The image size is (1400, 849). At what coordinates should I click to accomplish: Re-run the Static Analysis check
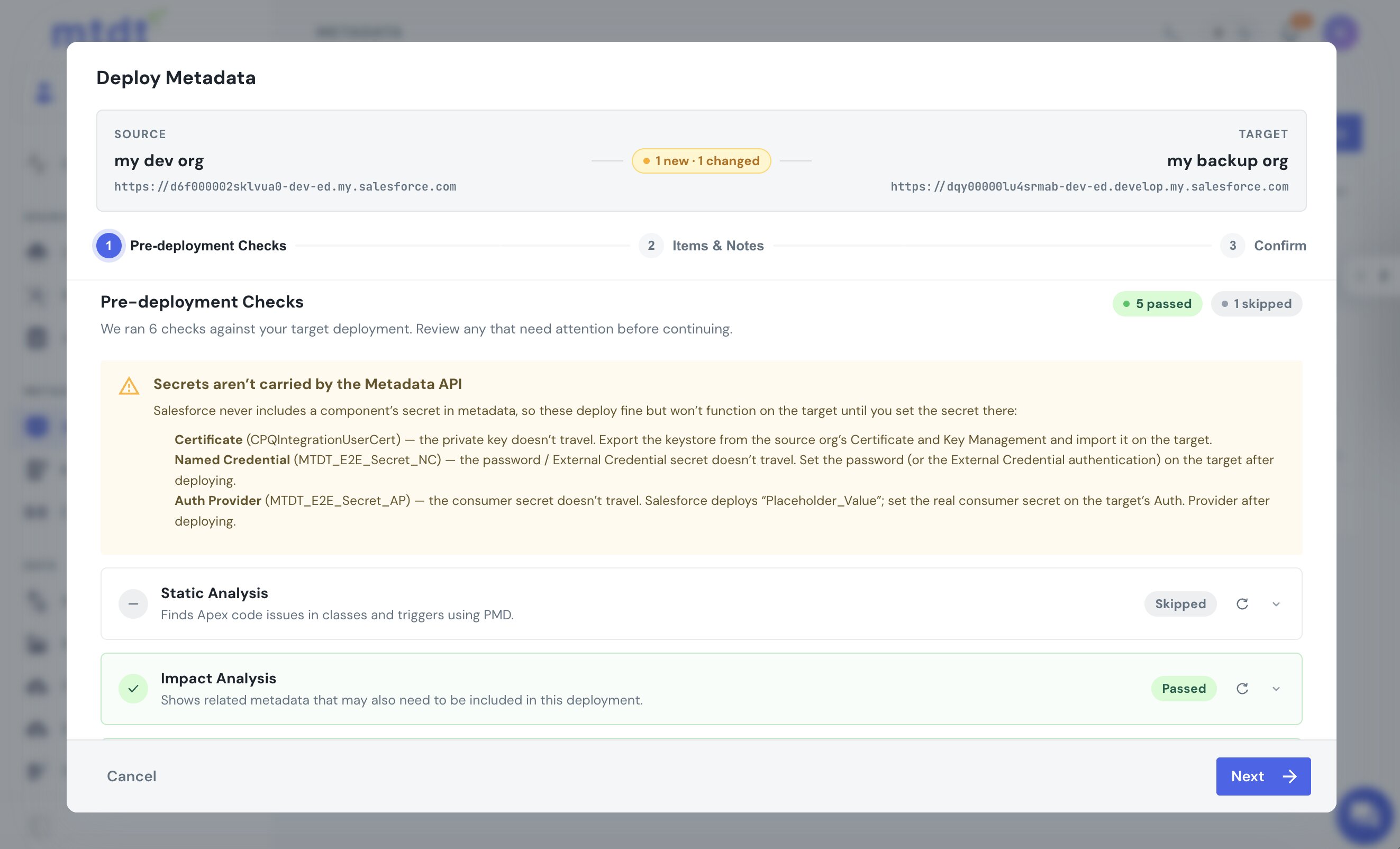1242,603
